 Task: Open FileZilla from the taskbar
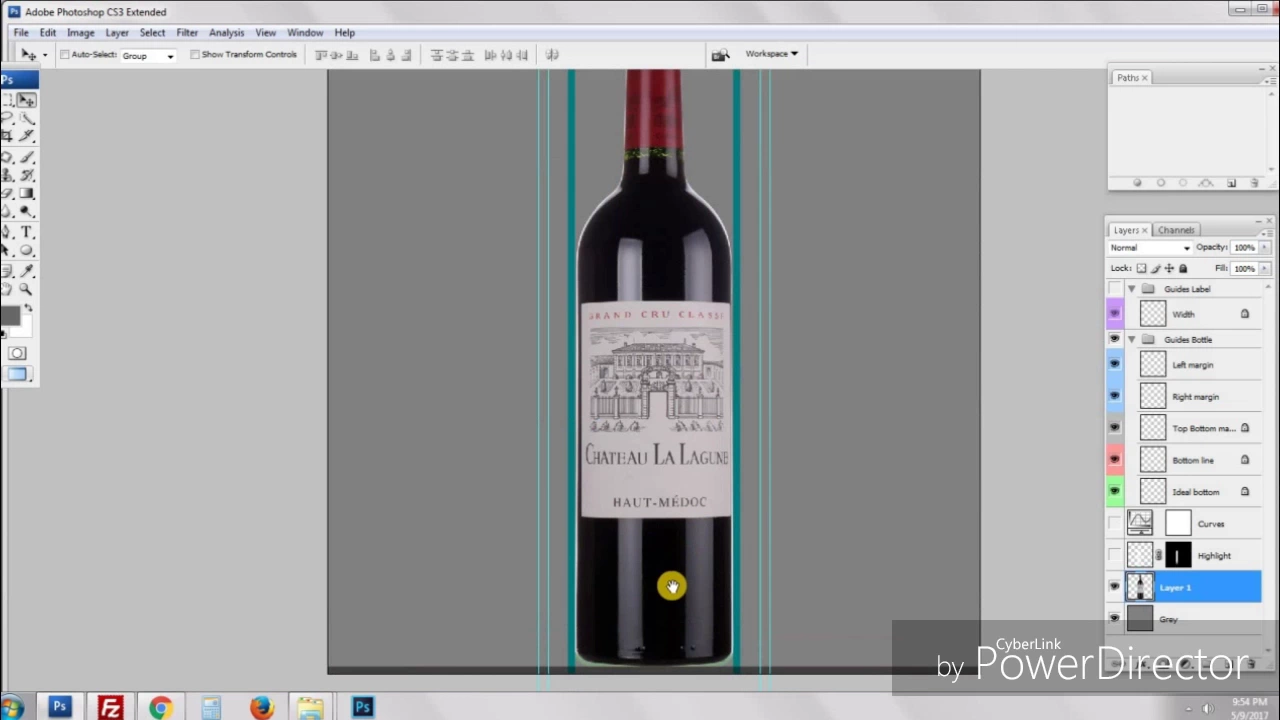[110, 707]
